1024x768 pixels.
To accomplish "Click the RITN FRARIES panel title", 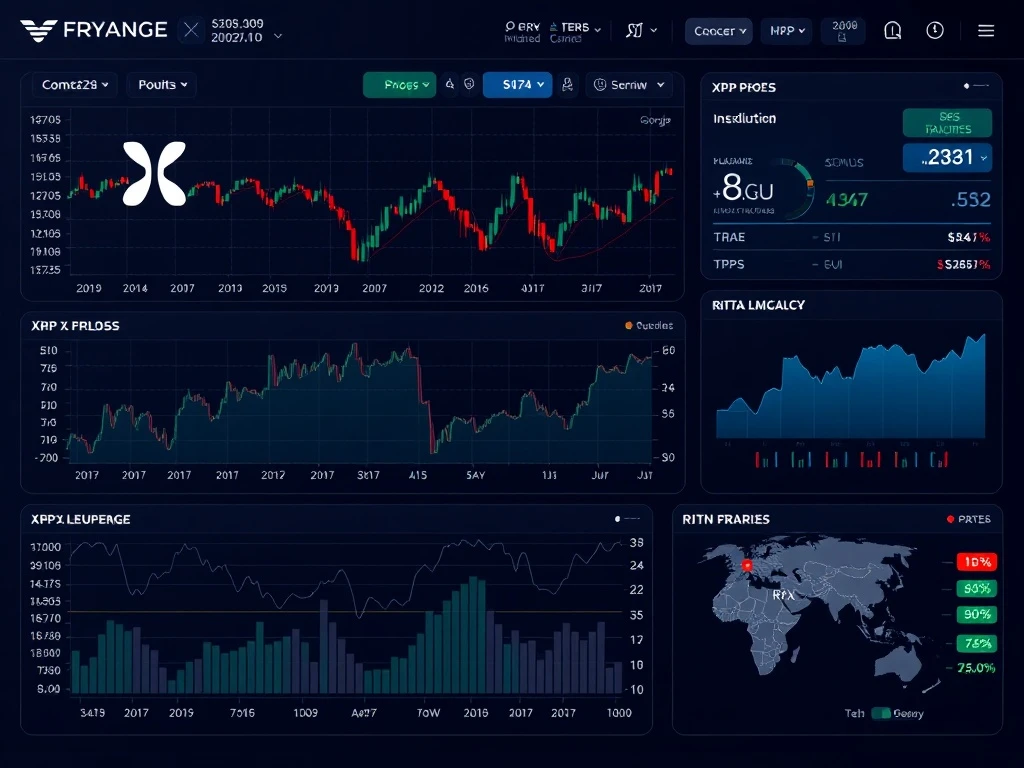I will (726, 519).
